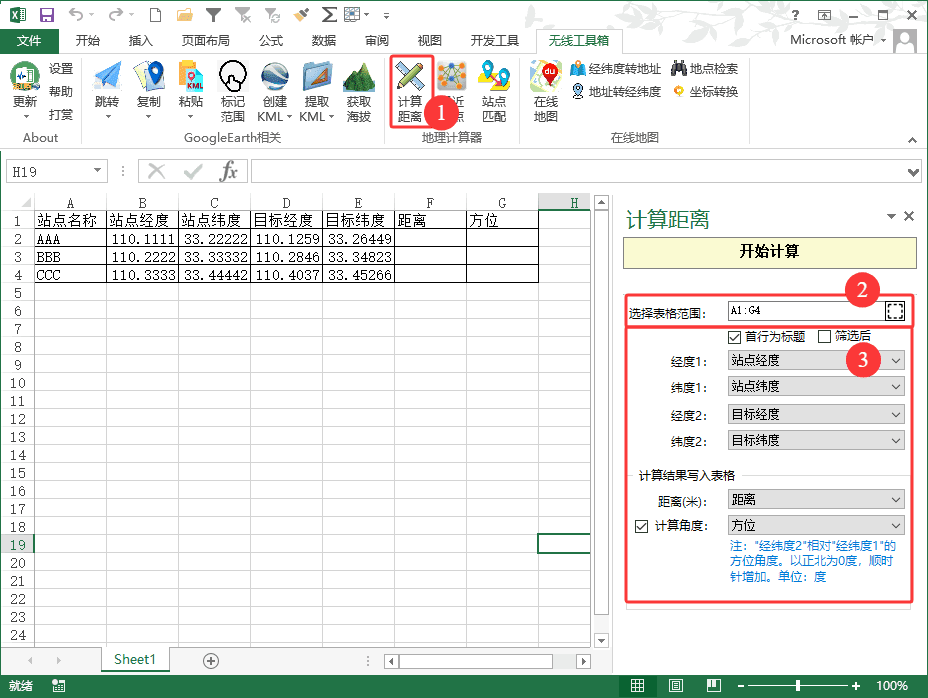Click the 开始计算 button

pos(769,252)
